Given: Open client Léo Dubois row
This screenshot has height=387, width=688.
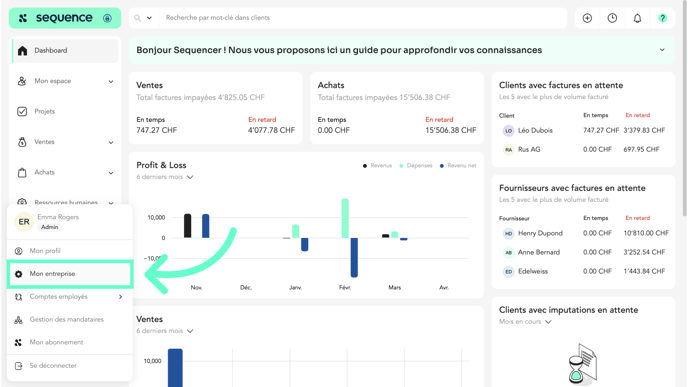Looking at the screenshot, I should 584,131.
